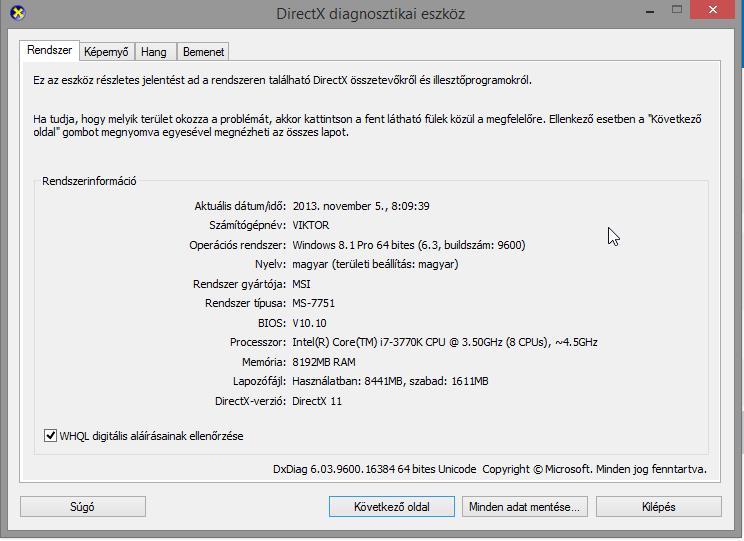Image resolution: width=744 pixels, height=541 pixels.
Task: Click the Intel Core i7-3770K processor text
Action: [445, 342]
